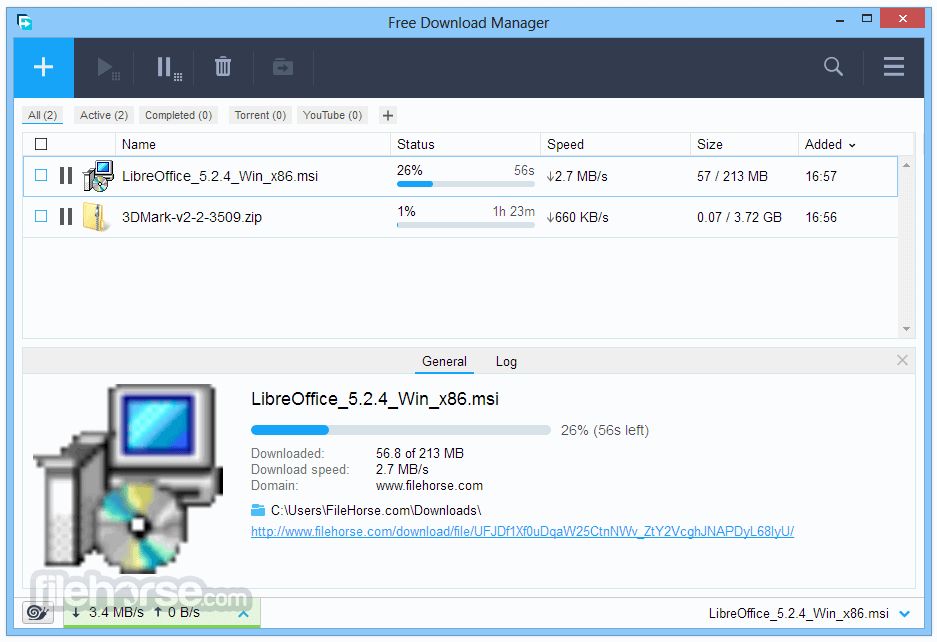937x642 pixels.
Task: Sort by the Added column with the arrow
Action: pyautogui.click(x=852, y=145)
